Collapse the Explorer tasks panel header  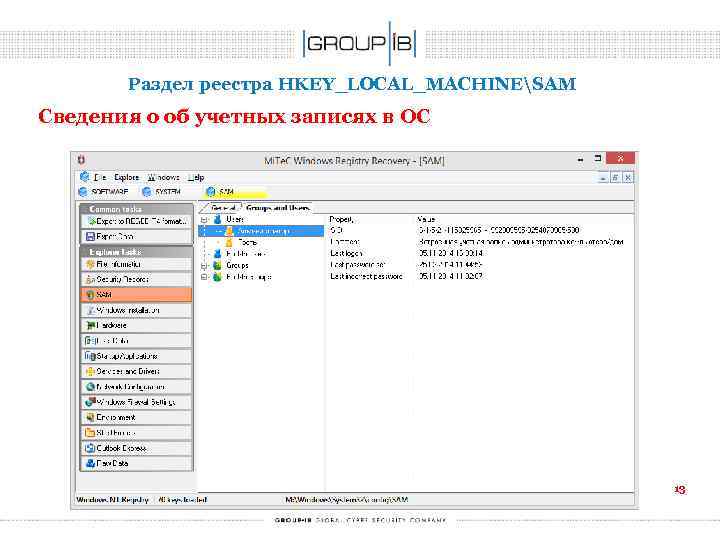(136, 252)
